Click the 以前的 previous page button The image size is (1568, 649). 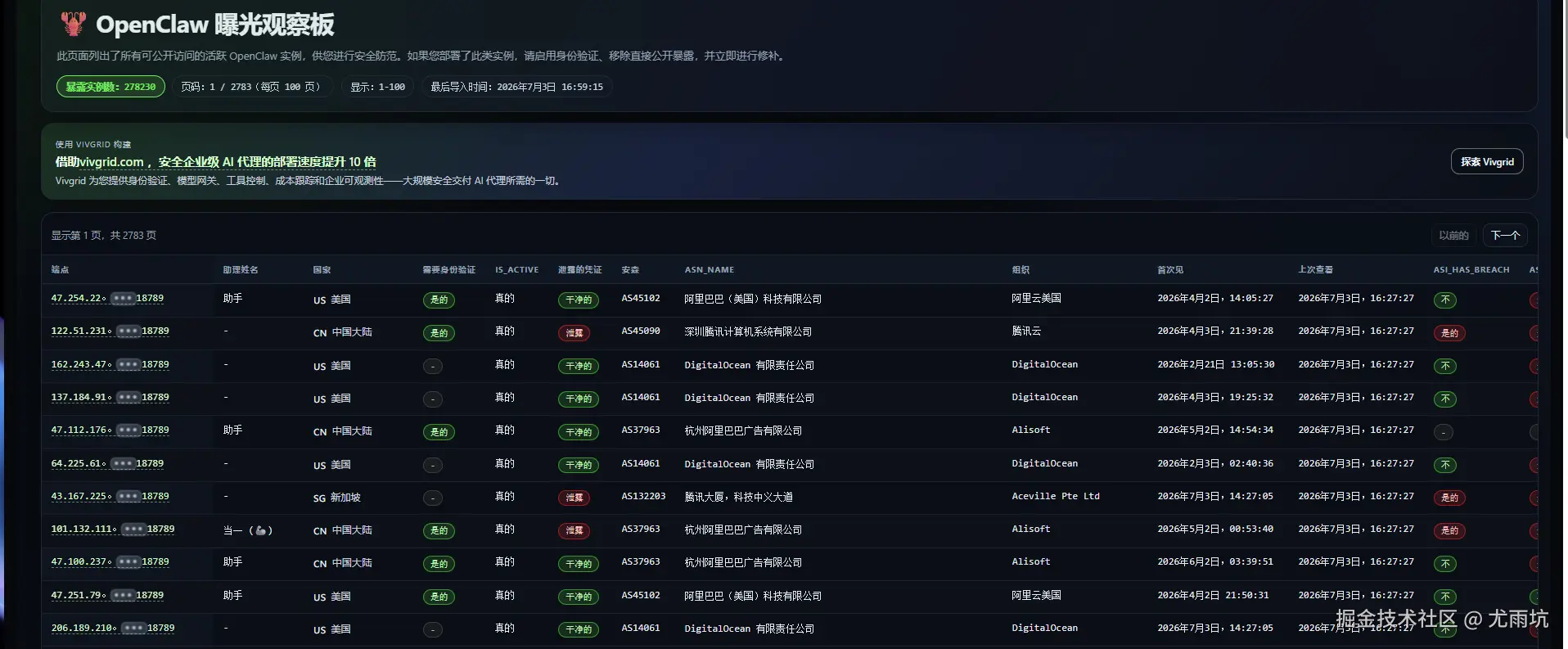pyautogui.click(x=1453, y=236)
